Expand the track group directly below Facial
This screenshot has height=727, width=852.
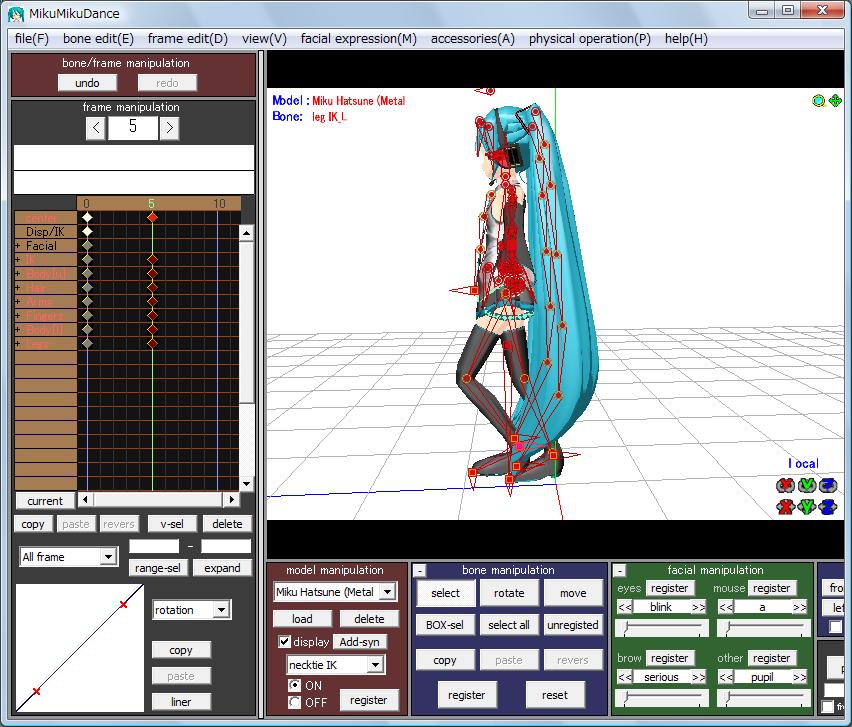[x=18, y=260]
